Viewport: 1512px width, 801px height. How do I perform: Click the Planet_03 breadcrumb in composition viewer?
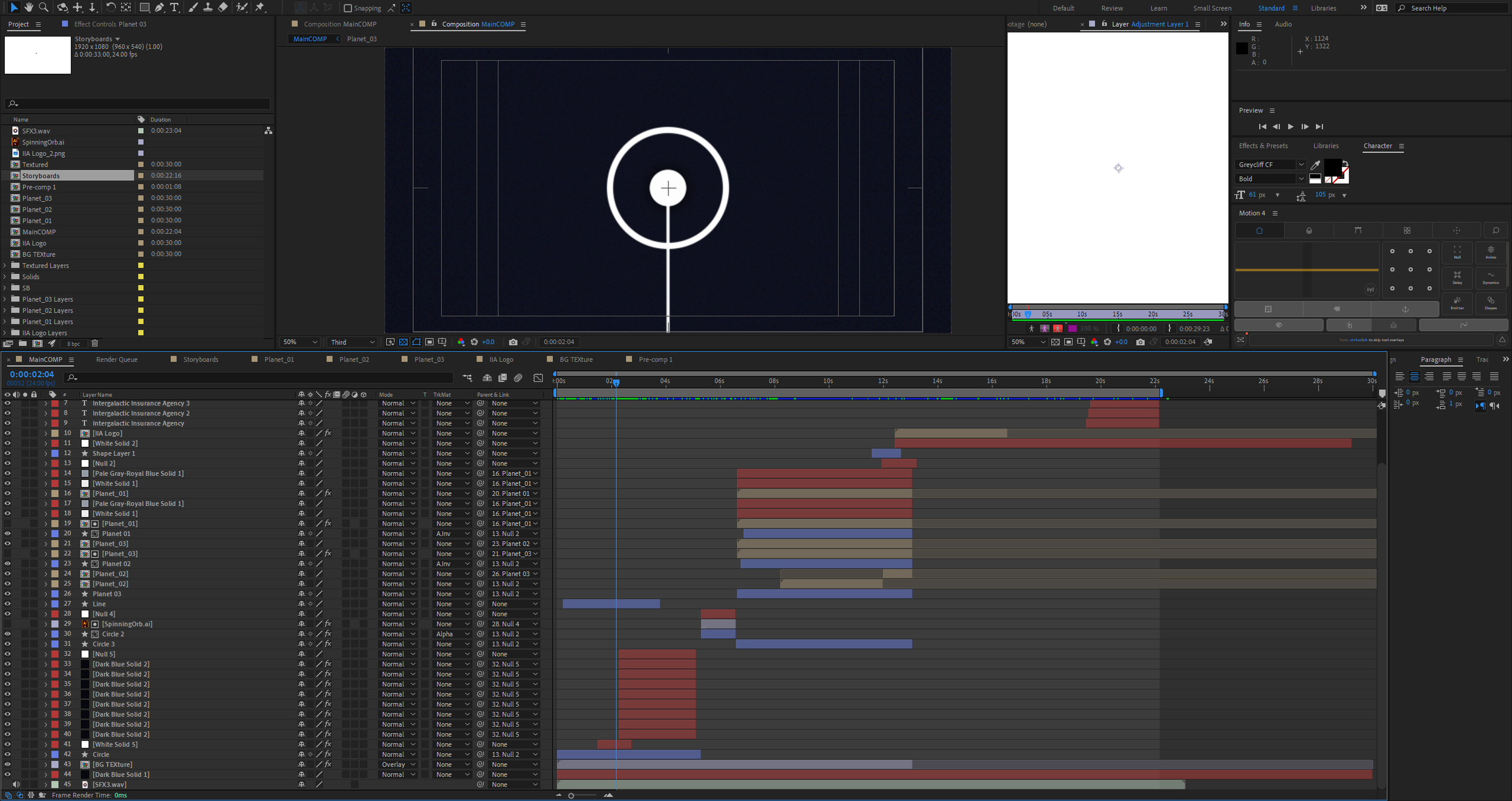point(362,39)
